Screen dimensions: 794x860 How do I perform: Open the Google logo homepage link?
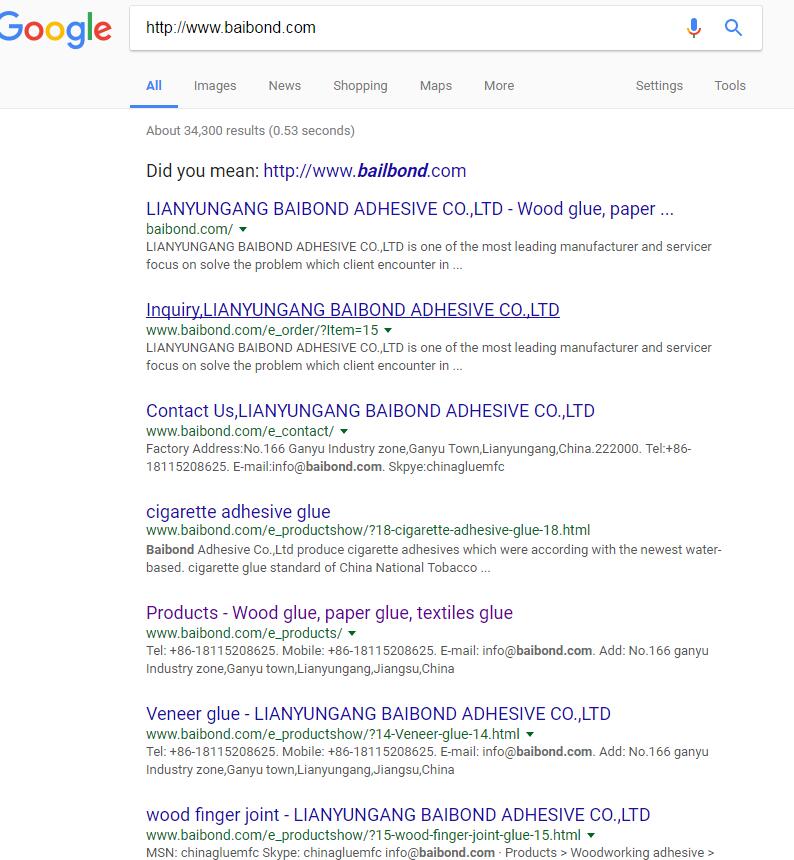pyautogui.click(x=55, y=30)
